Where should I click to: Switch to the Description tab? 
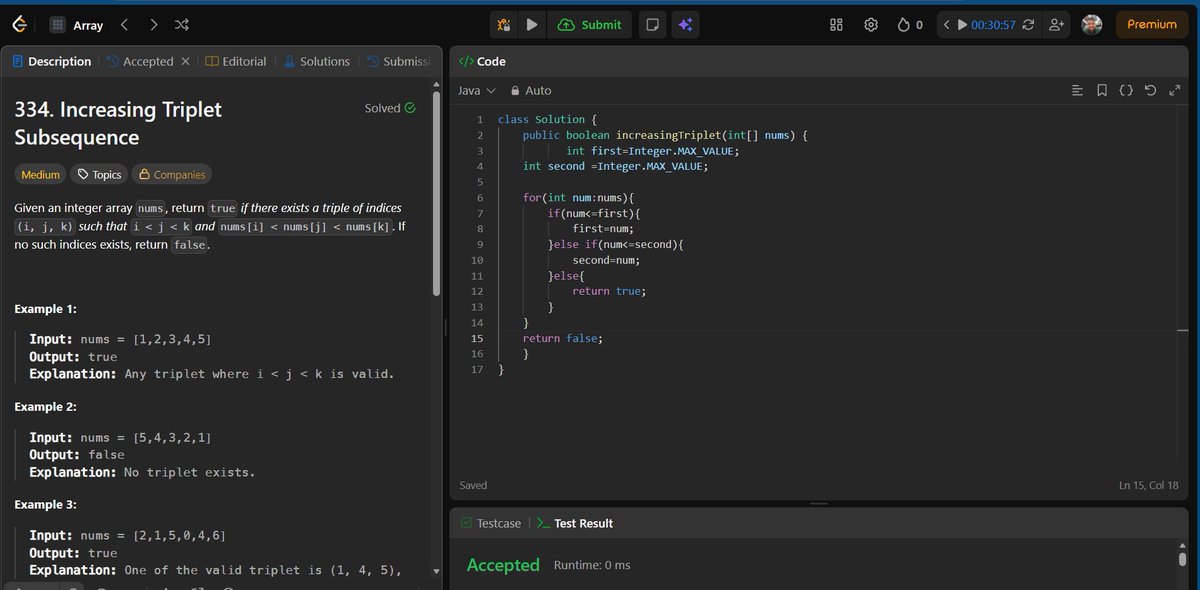point(51,61)
